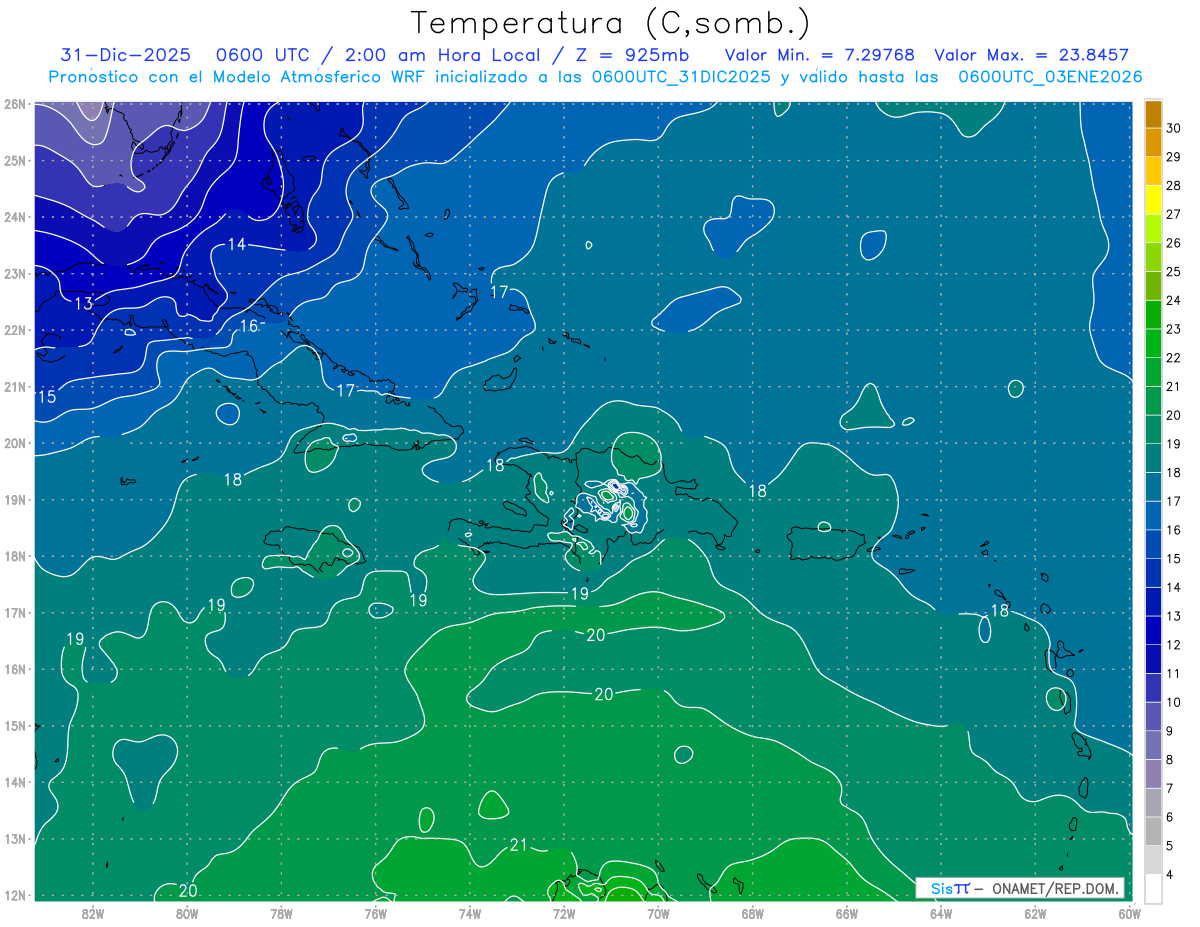Click "0600UTC_31DIC2025" initialization time text

[x=681, y=77]
